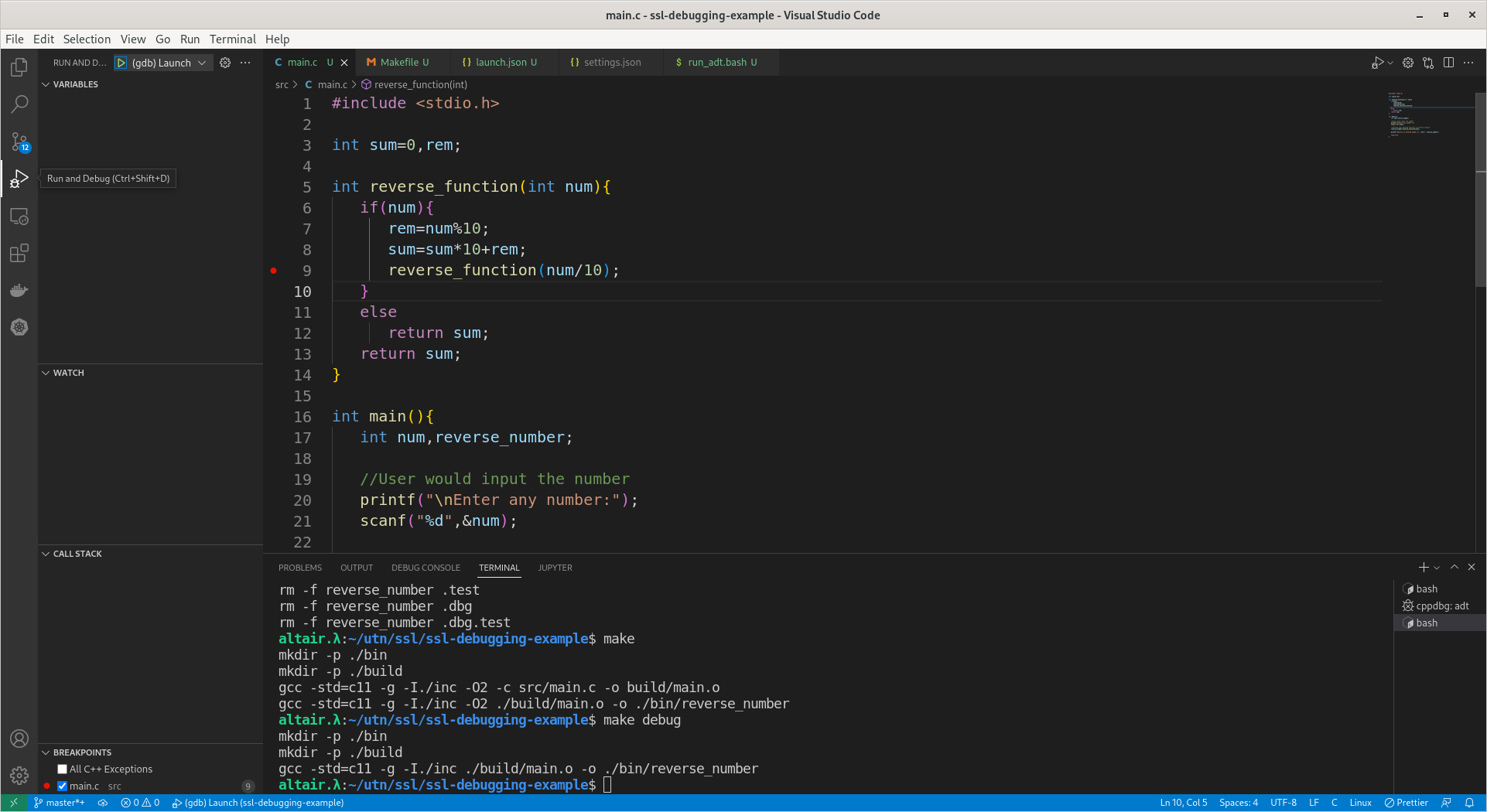Enable the All C++ Exceptions checkbox
Viewport: 1487px width, 812px height.
tap(62, 769)
